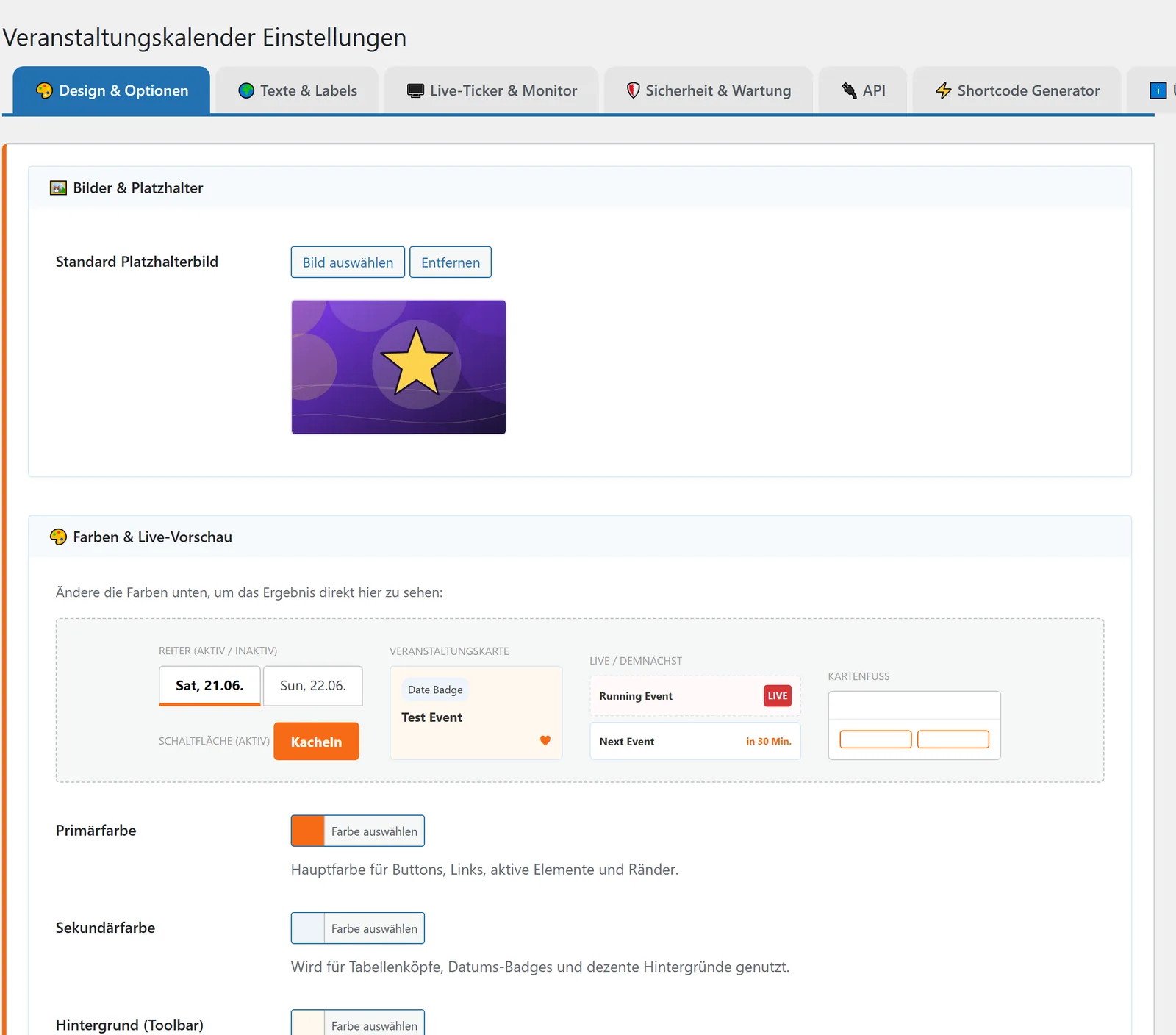Click the Date Badge in preview card
Image resolution: width=1176 pixels, height=1035 pixels.
(x=435, y=690)
